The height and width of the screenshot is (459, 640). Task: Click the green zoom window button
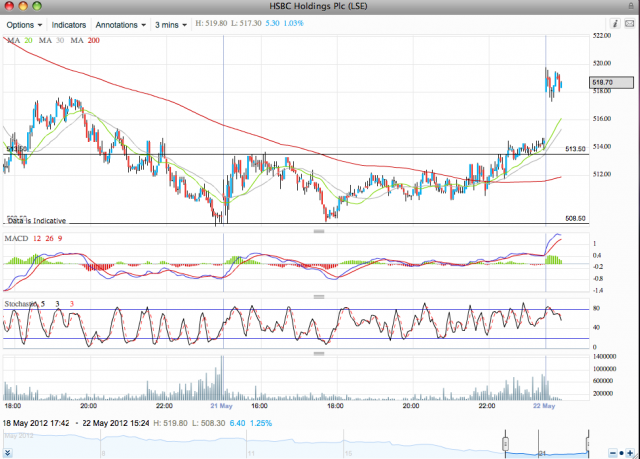point(37,6)
